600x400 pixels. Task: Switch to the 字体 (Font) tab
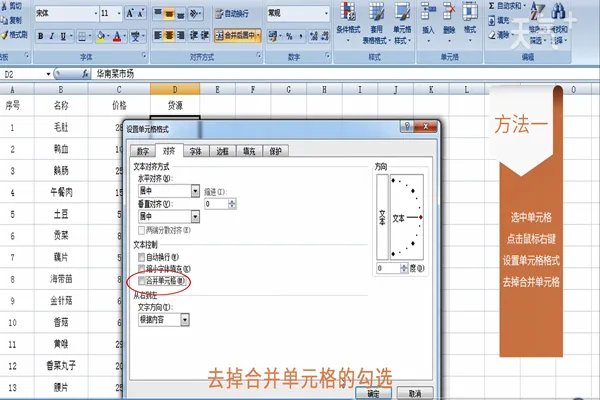pos(196,151)
